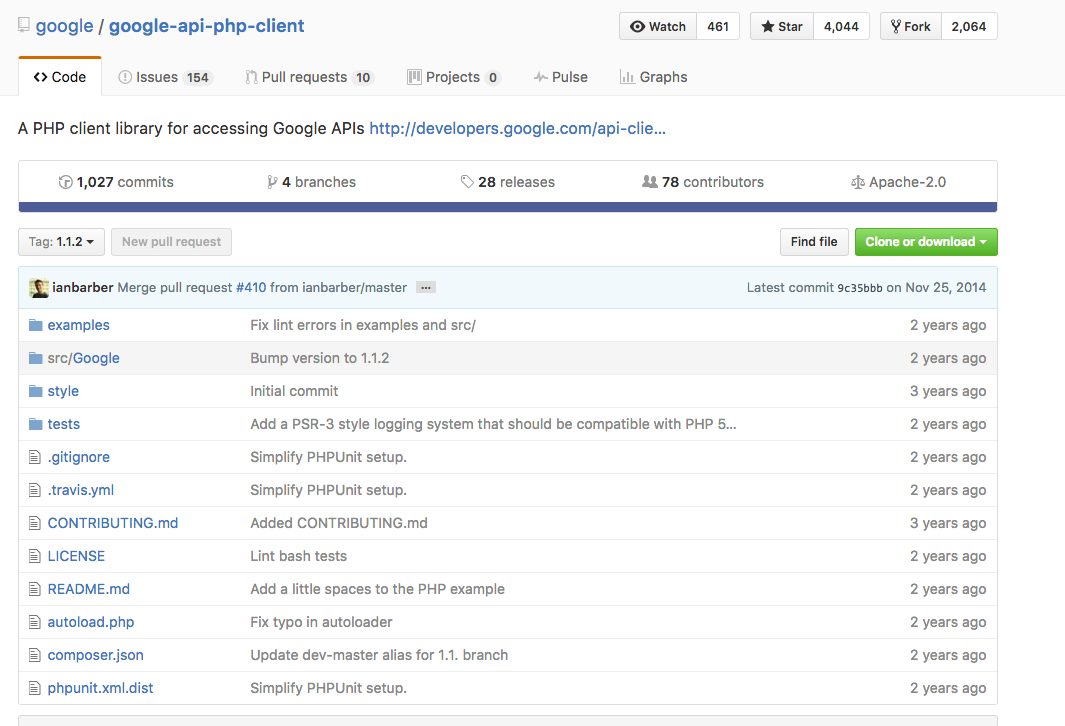Viewport: 1065px width, 726px height.
Task: Open the Tag 1.1.2 dropdown
Action: pyautogui.click(x=61, y=242)
